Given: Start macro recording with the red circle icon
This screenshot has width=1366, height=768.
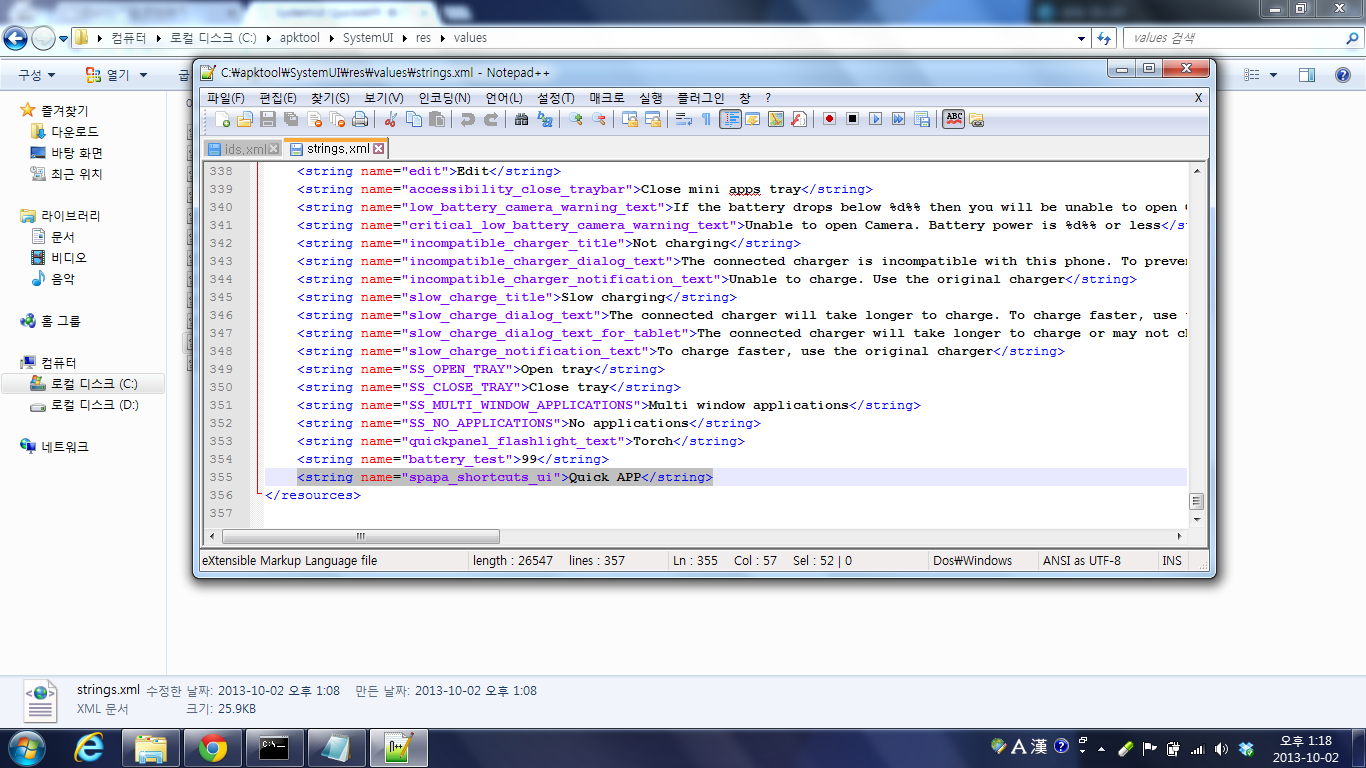Looking at the screenshot, I should [829, 119].
